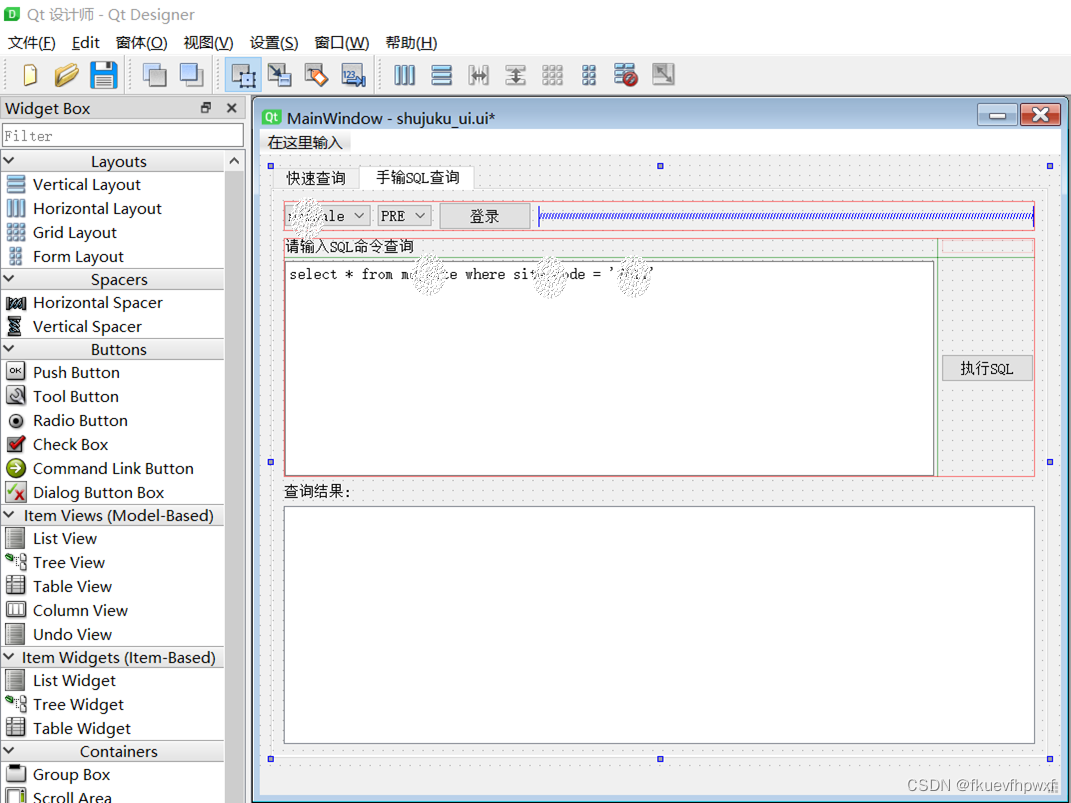The height and width of the screenshot is (803, 1071).
Task: Click the 执行SQL button
Action: point(987,368)
